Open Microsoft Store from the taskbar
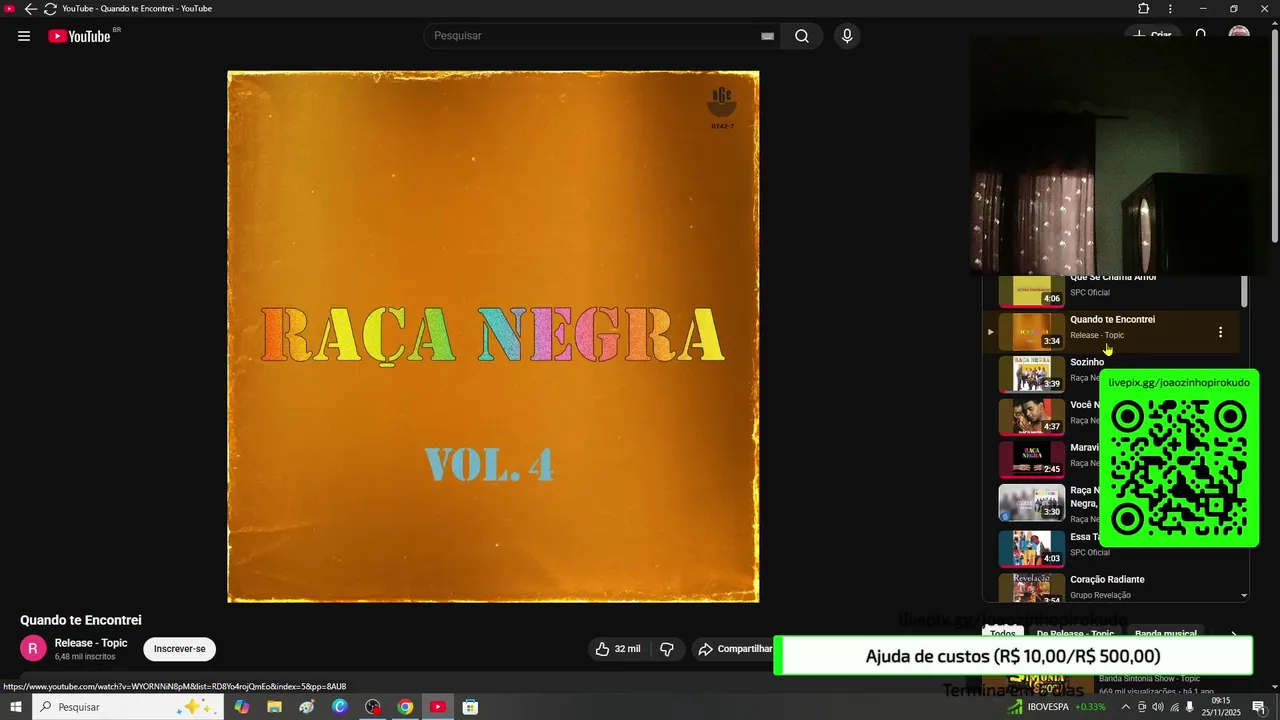1280x720 pixels. (x=470, y=707)
